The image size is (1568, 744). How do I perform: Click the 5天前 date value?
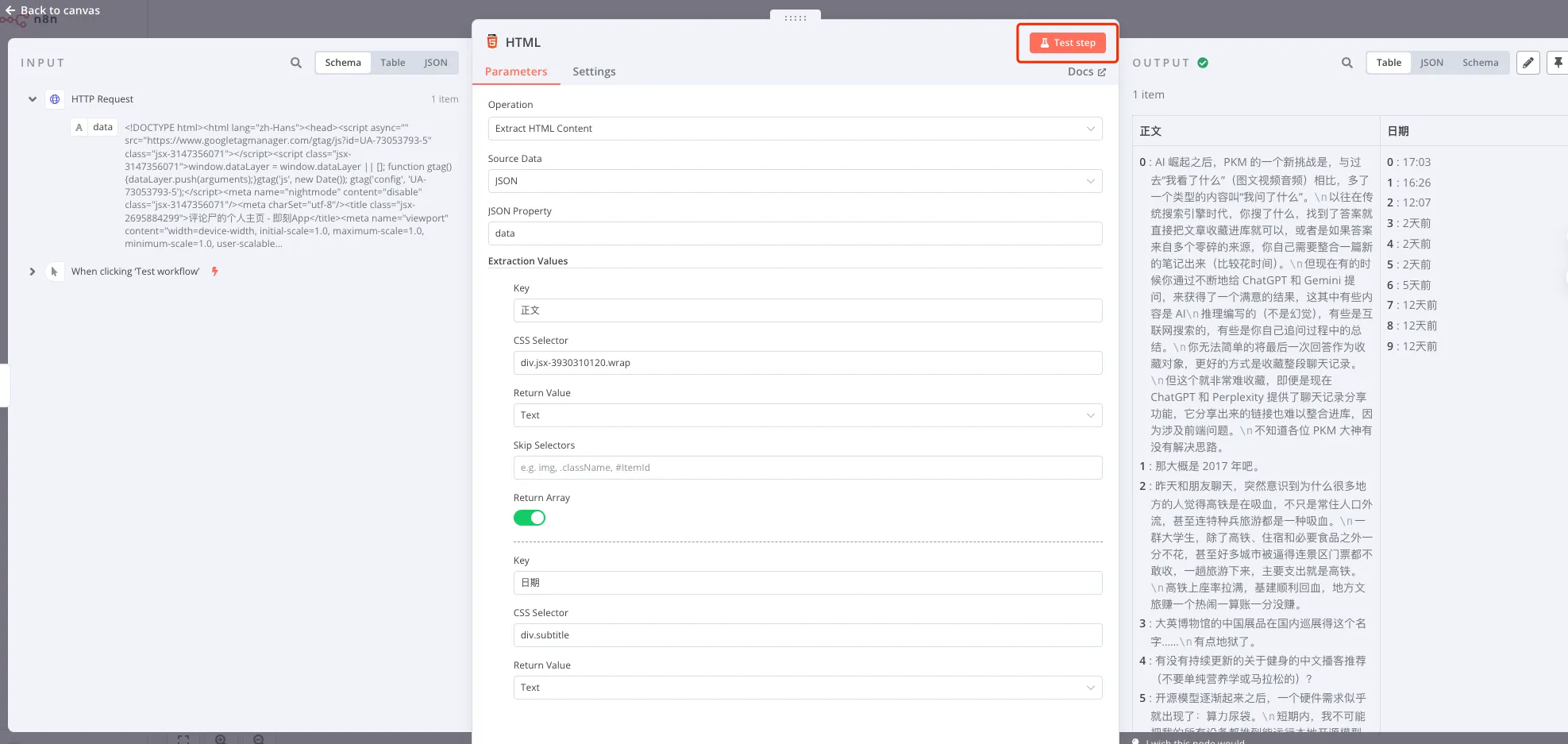click(1416, 285)
